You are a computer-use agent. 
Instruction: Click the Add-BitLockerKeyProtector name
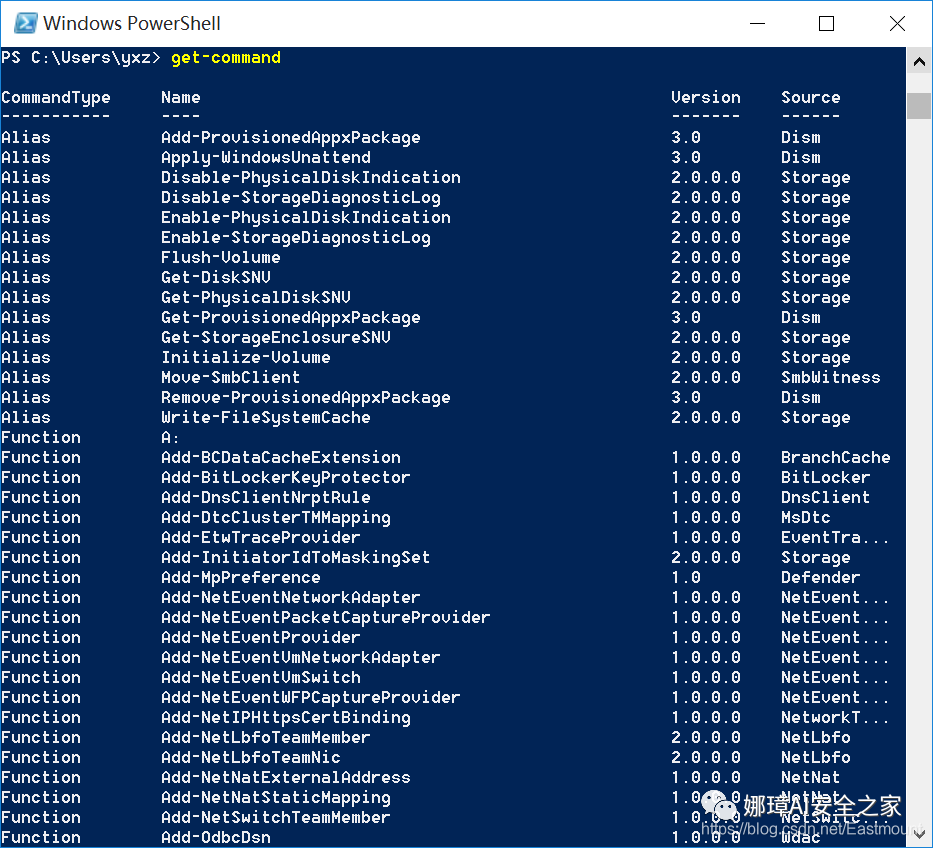286,477
